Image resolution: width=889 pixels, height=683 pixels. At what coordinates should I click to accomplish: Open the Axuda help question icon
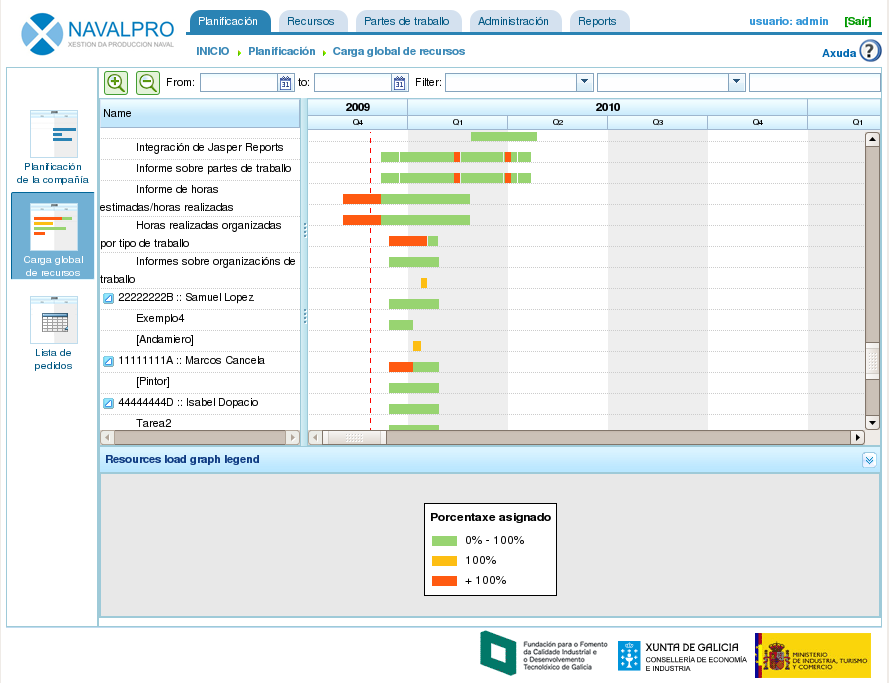tap(870, 51)
